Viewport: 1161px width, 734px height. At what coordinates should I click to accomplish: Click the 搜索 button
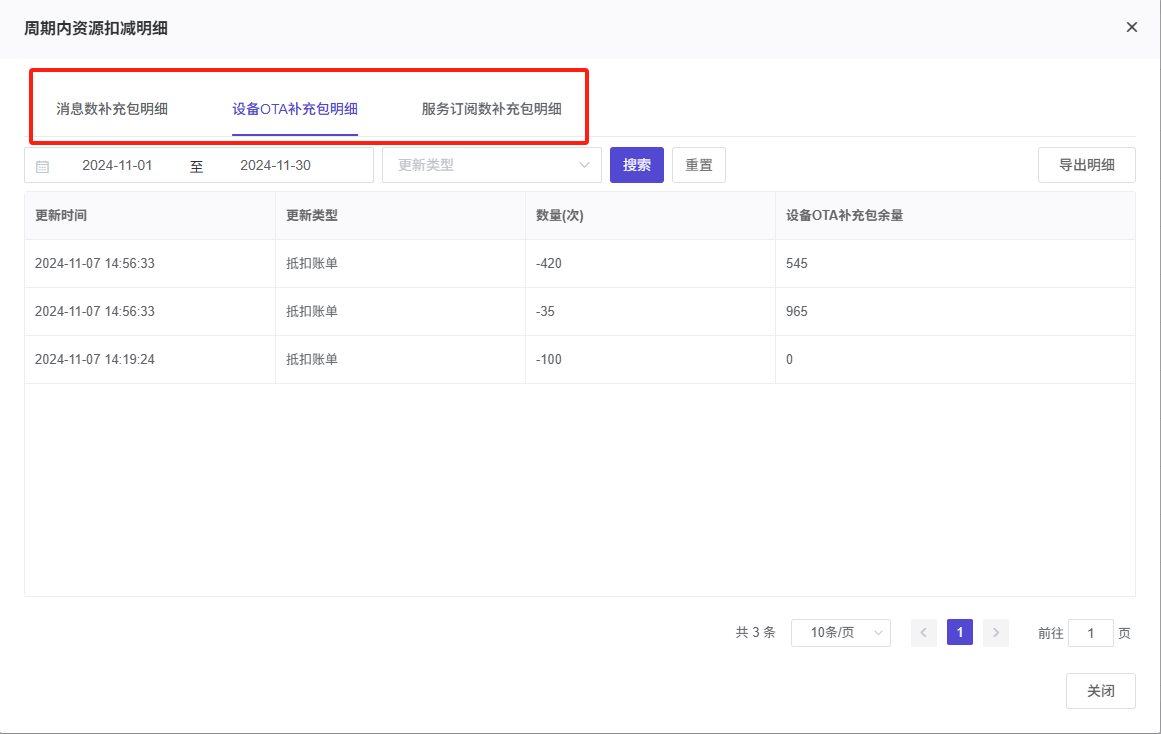point(637,164)
